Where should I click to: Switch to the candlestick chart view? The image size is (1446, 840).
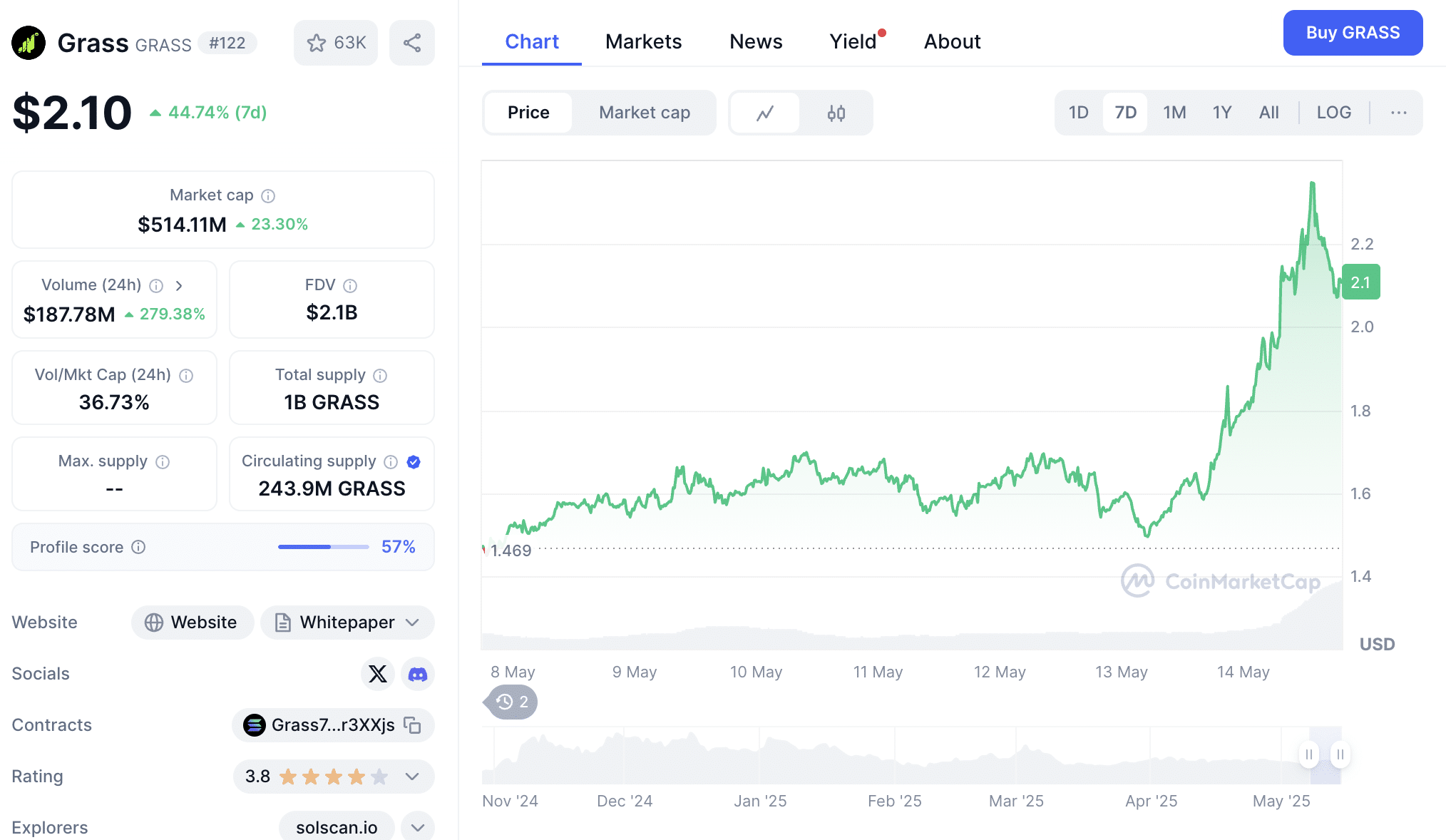pos(836,113)
